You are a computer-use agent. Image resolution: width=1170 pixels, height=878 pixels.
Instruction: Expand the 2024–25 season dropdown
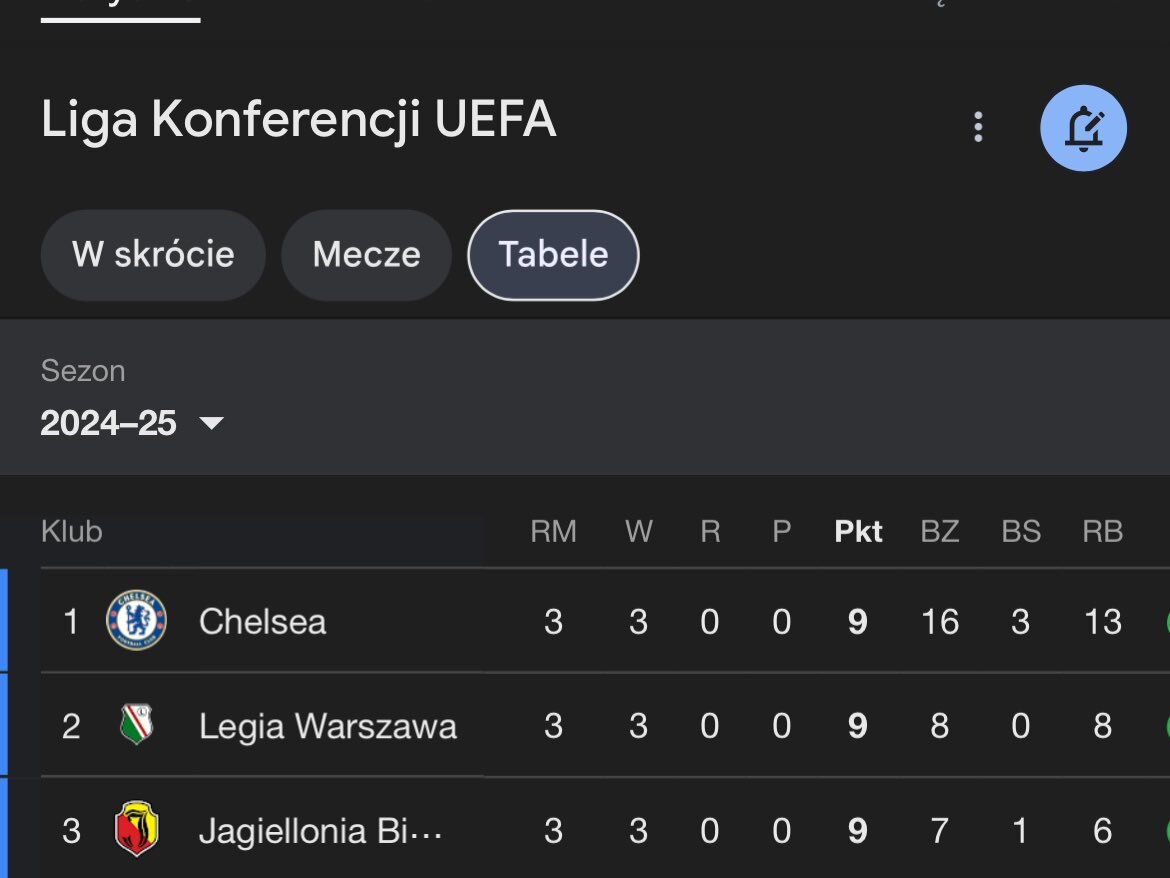(x=108, y=423)
